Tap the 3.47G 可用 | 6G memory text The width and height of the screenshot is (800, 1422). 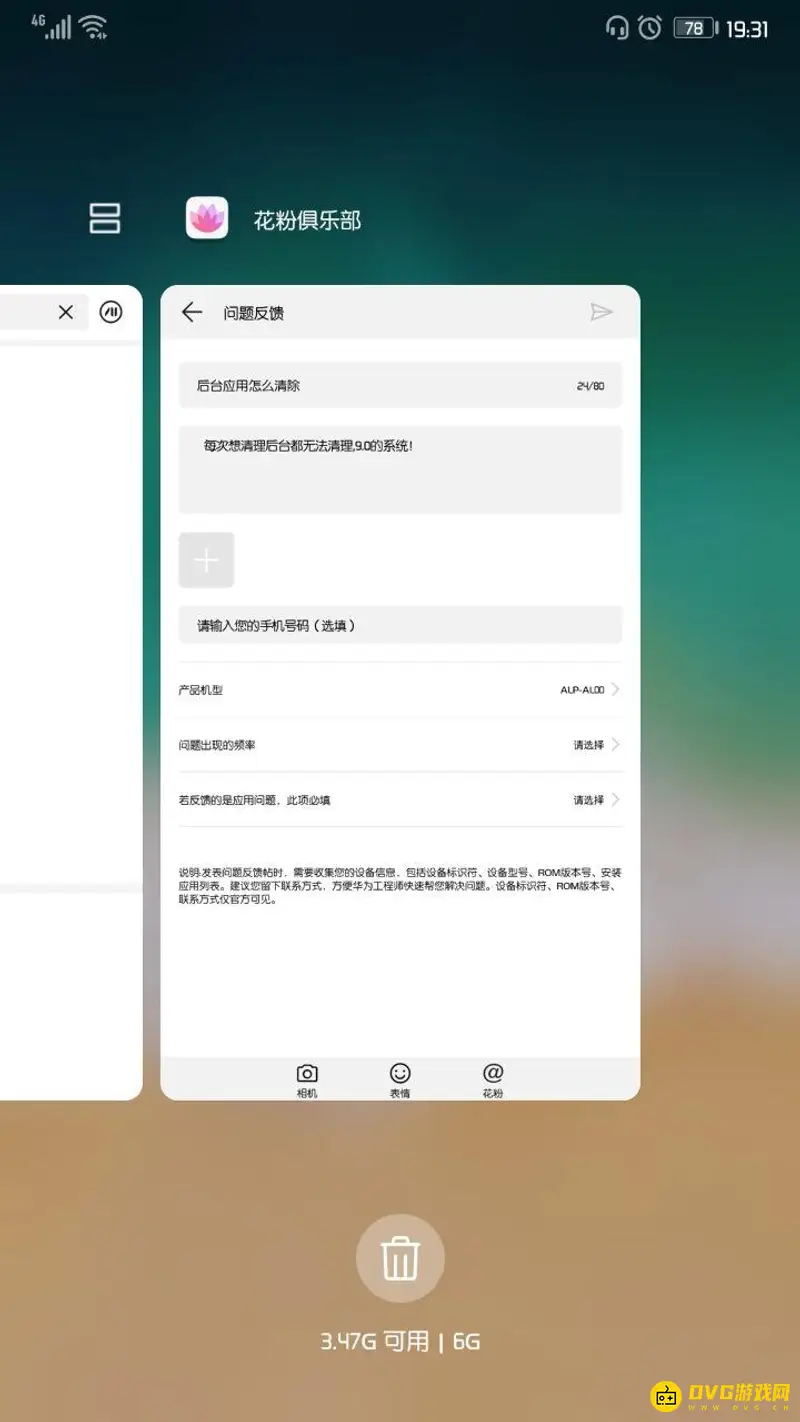(x=400, y=1342)
